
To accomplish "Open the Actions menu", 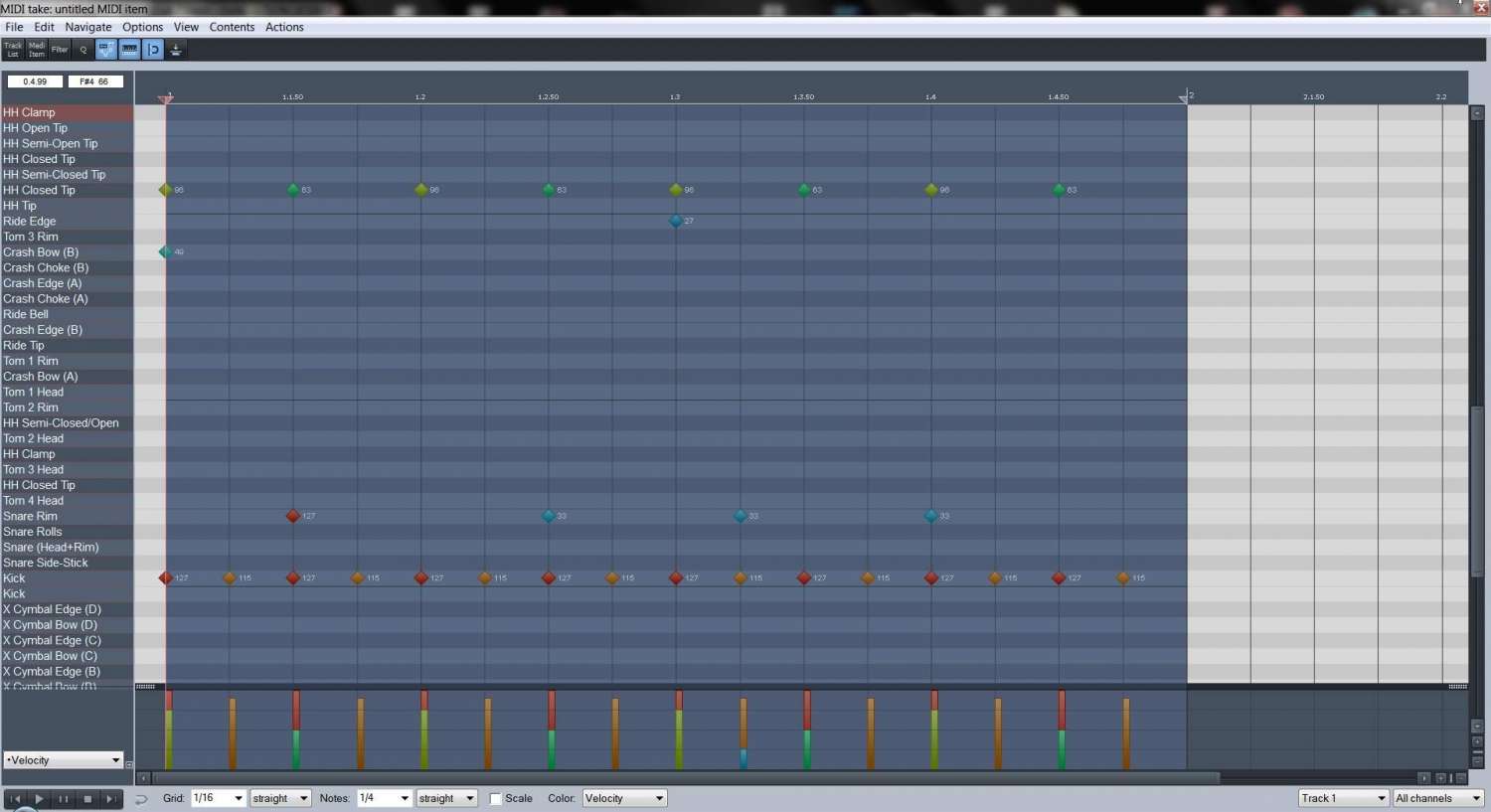I will [x=284, y=27].
